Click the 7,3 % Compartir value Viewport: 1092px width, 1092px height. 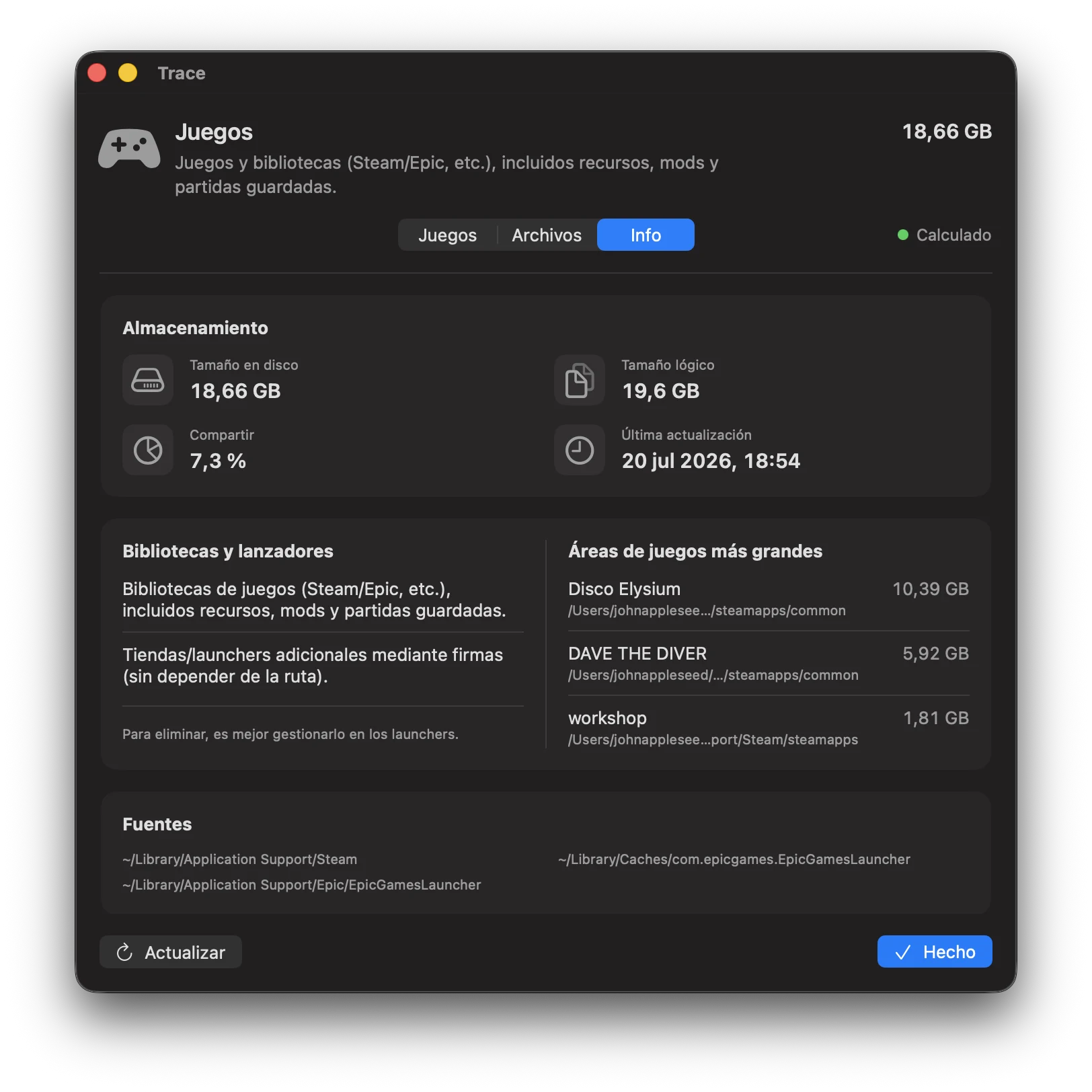(x=218, y=461)
